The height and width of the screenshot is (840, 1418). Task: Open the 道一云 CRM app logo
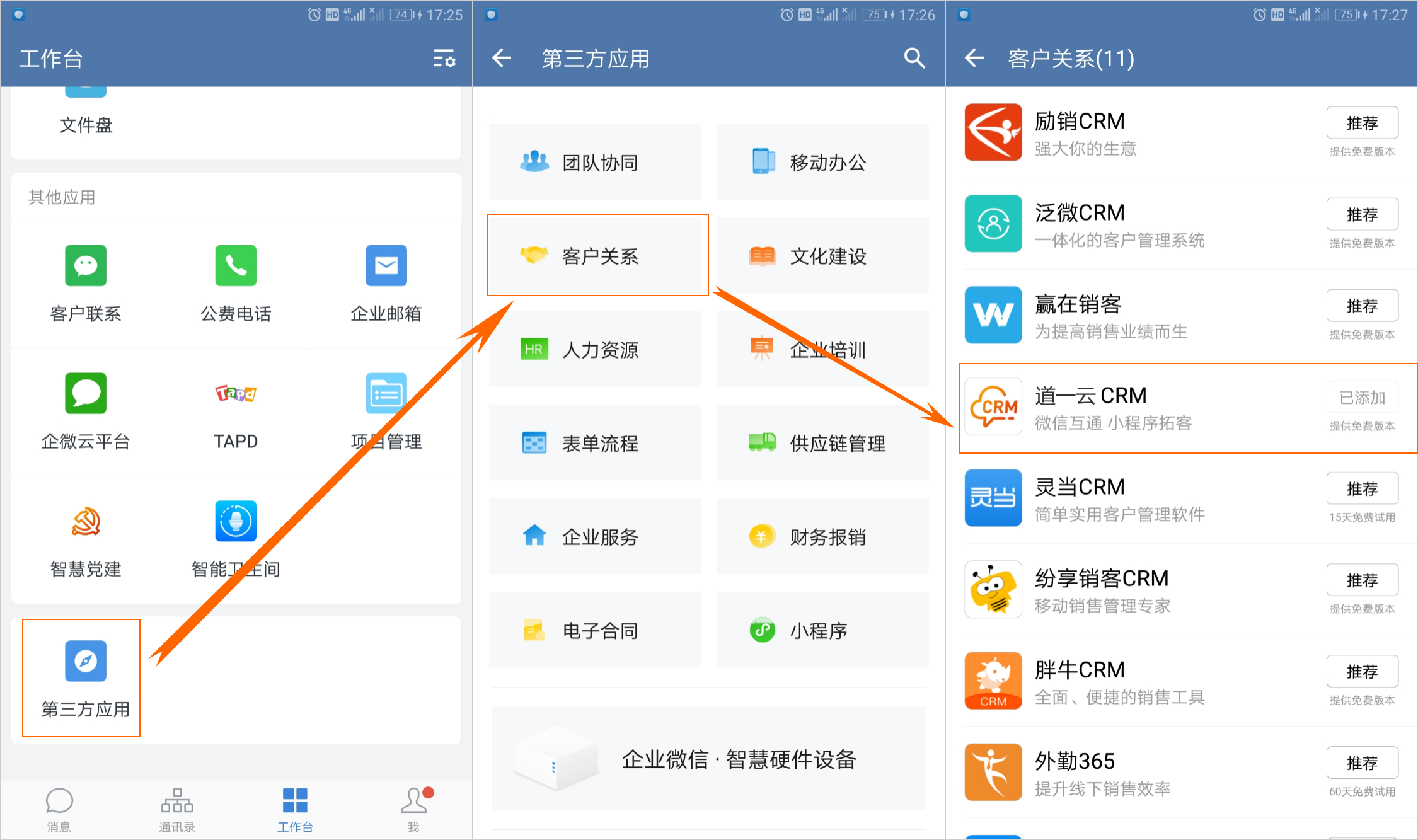[x=993, y=406]
